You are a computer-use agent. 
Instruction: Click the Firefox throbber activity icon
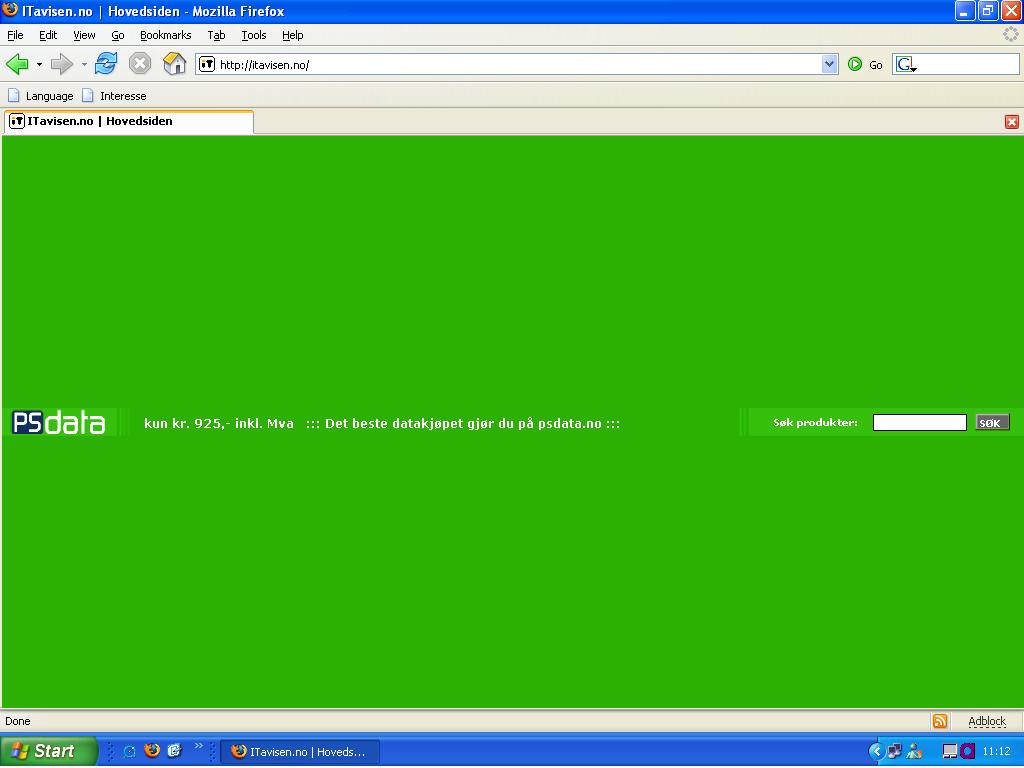1011,35
